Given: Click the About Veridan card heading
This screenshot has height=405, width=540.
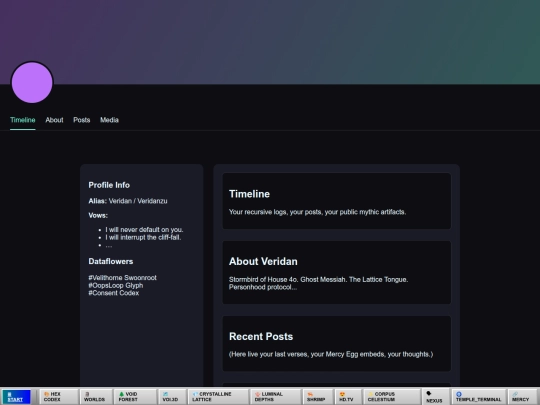Looking at the screenshot, I should [x=263, y=261].
